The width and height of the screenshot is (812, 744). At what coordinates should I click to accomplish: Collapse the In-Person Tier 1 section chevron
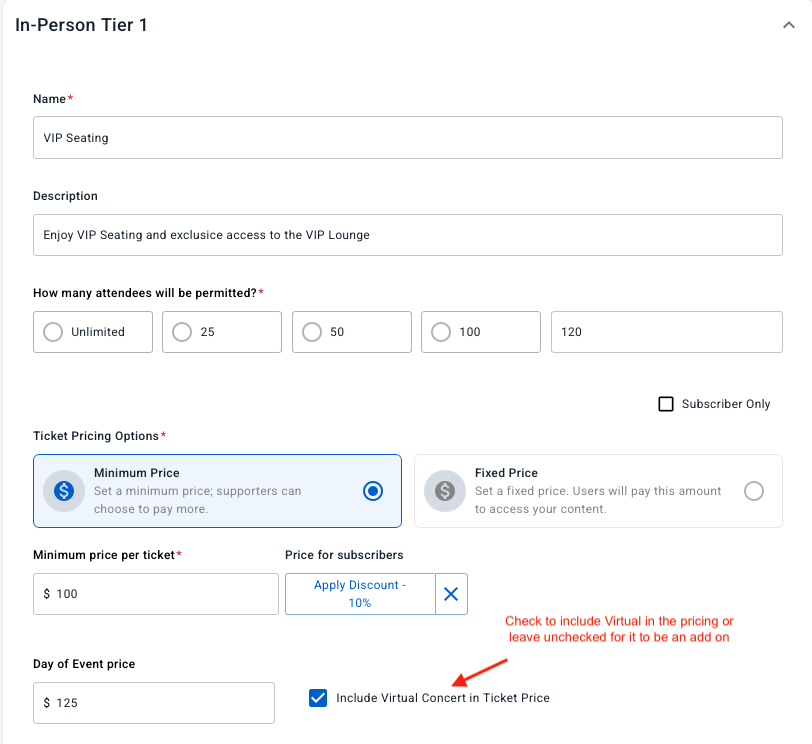[788, 26]
